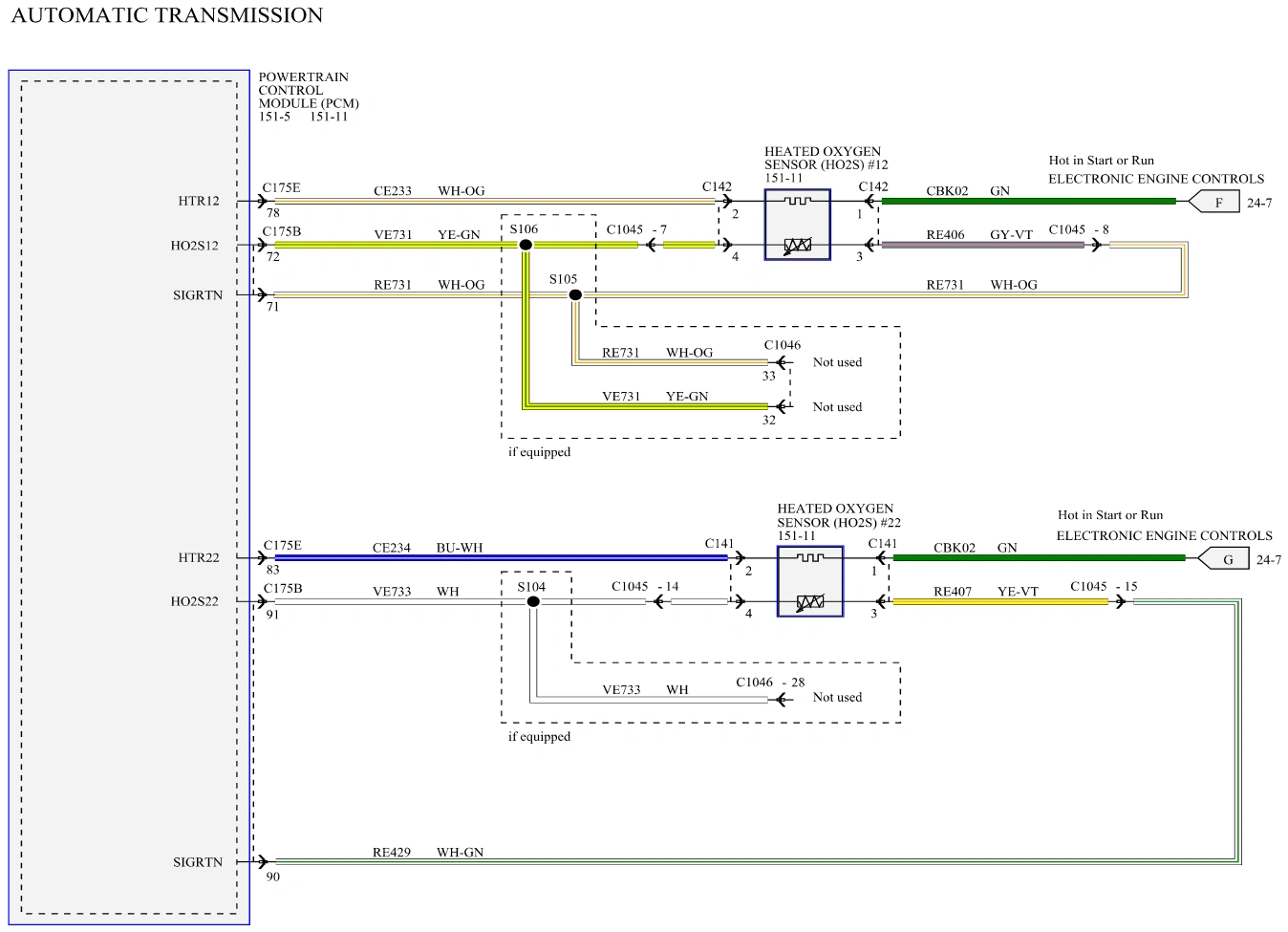Click "Not used" at C1046 pin 32

(x=837, y=407)
